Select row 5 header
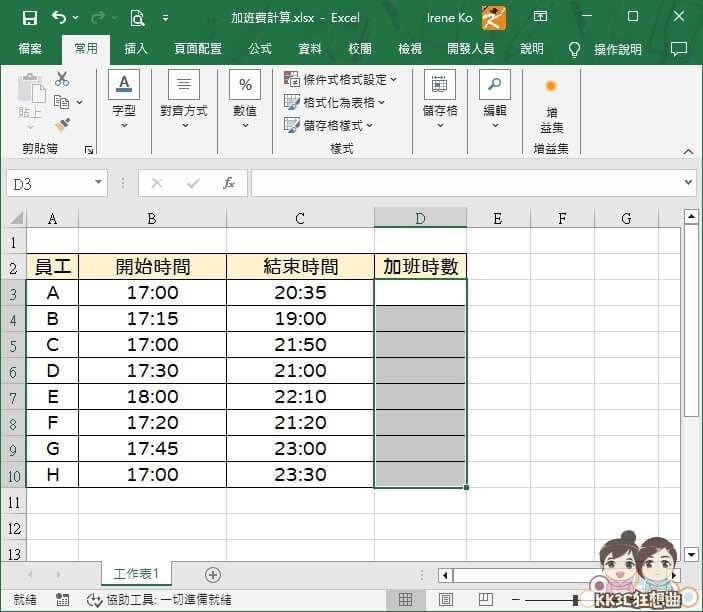Viewport: 703px width, 612px height. [13, 345]
